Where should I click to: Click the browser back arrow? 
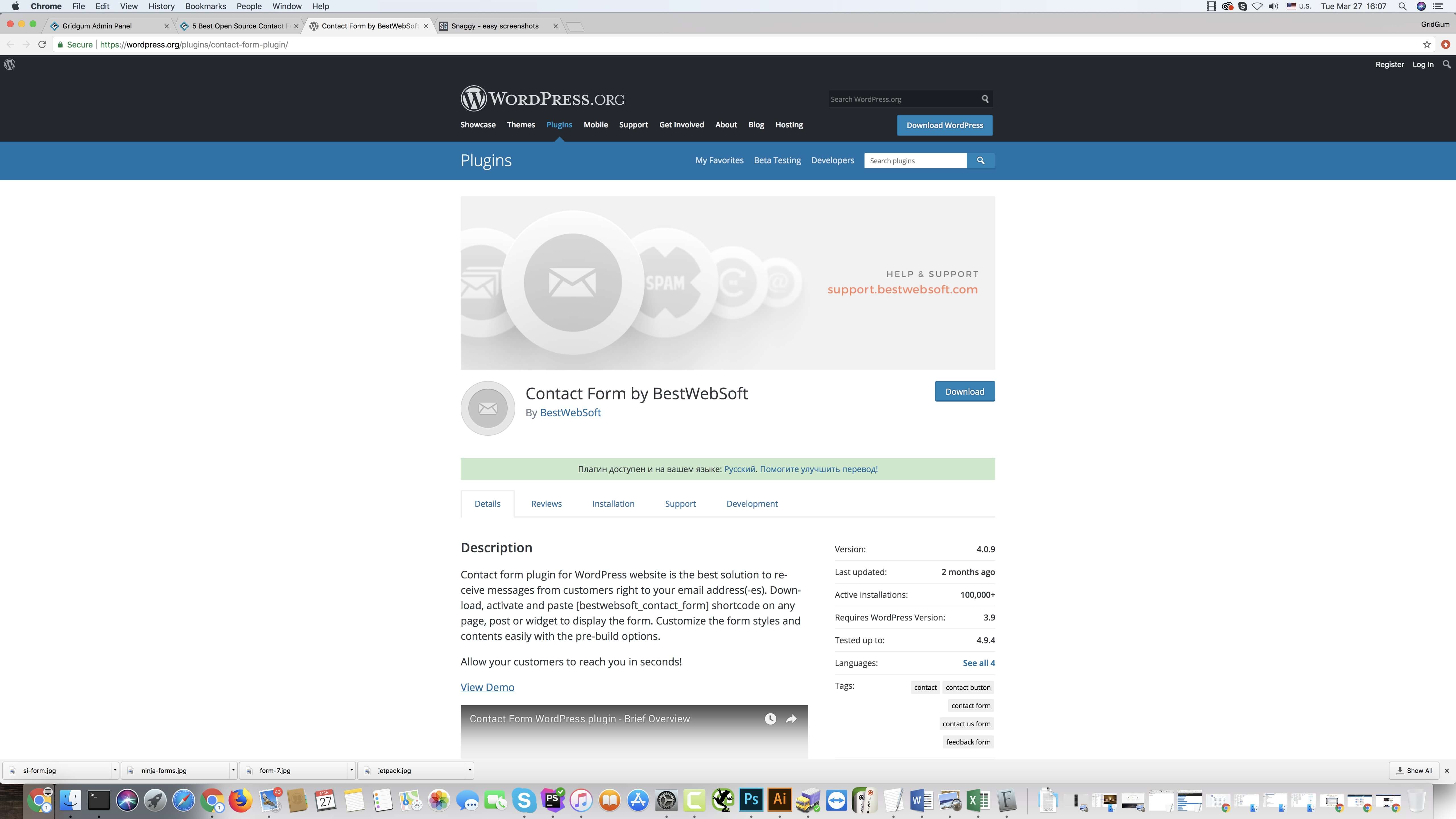[10, 45]
